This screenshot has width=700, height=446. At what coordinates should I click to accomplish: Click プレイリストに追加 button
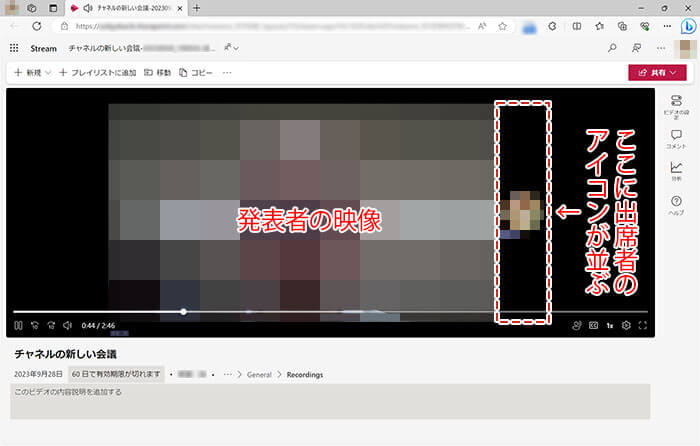point(98,73)
